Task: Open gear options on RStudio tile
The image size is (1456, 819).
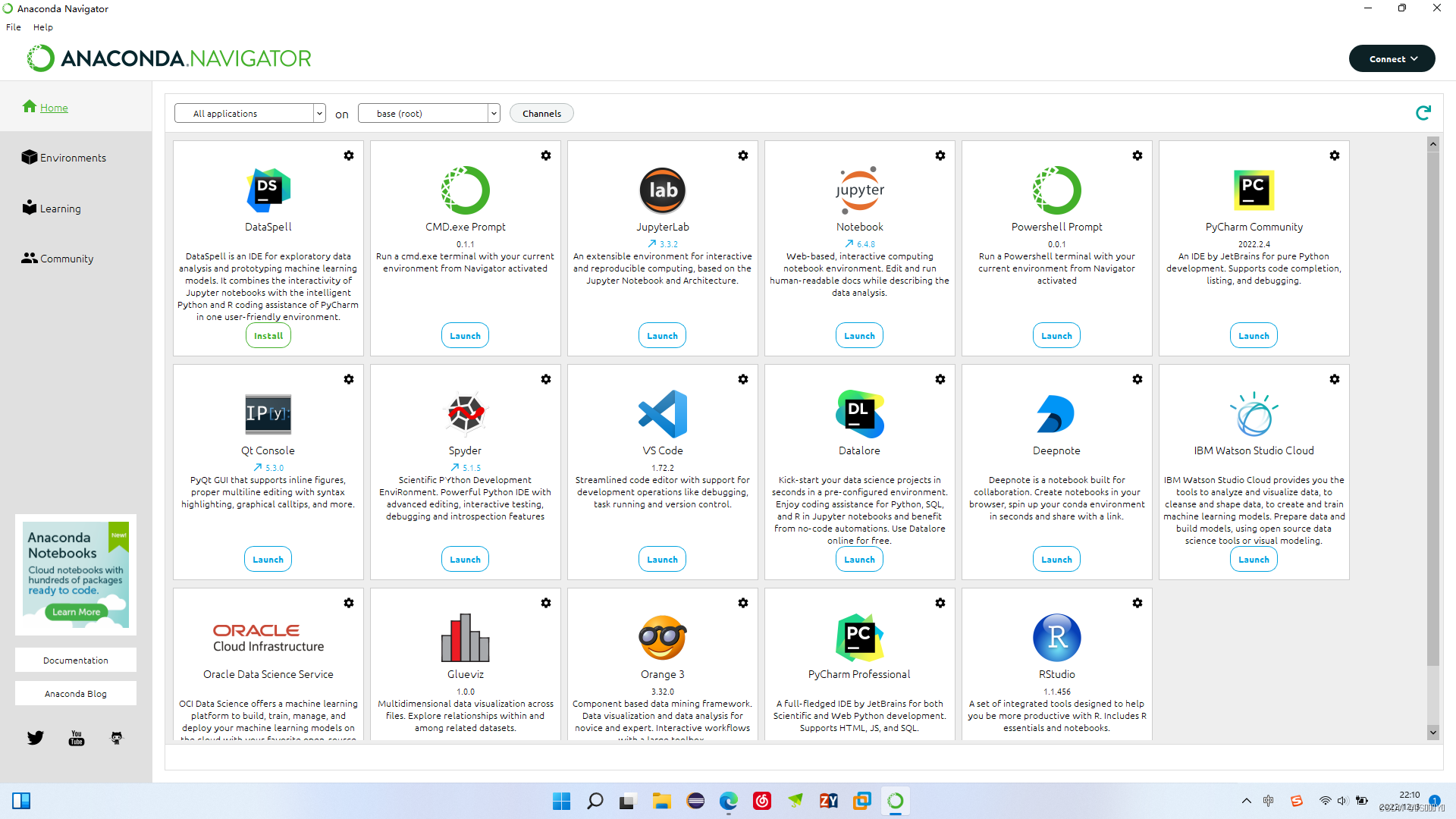Action: pos(1137,603)
